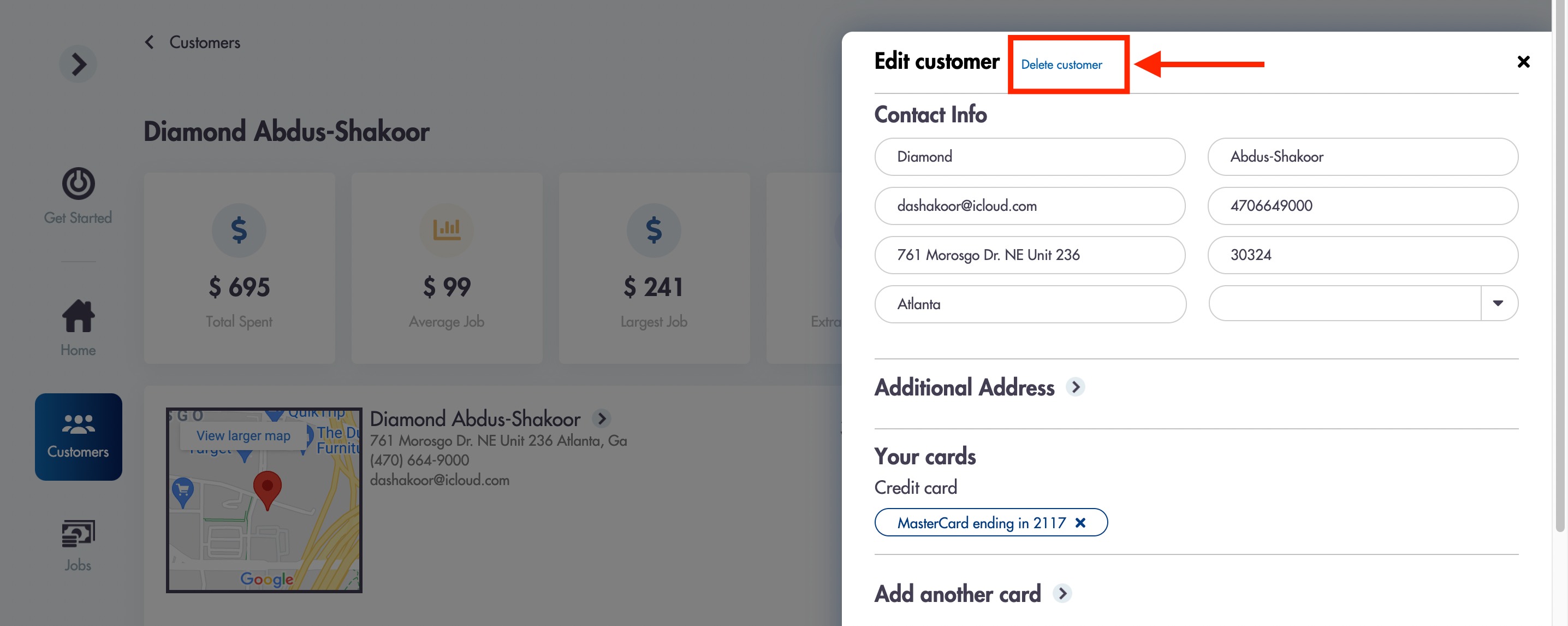This screenshot has height=626, width=1568.
Task: Click the Total Spent dollar icon
Action: tap(239, 230)
